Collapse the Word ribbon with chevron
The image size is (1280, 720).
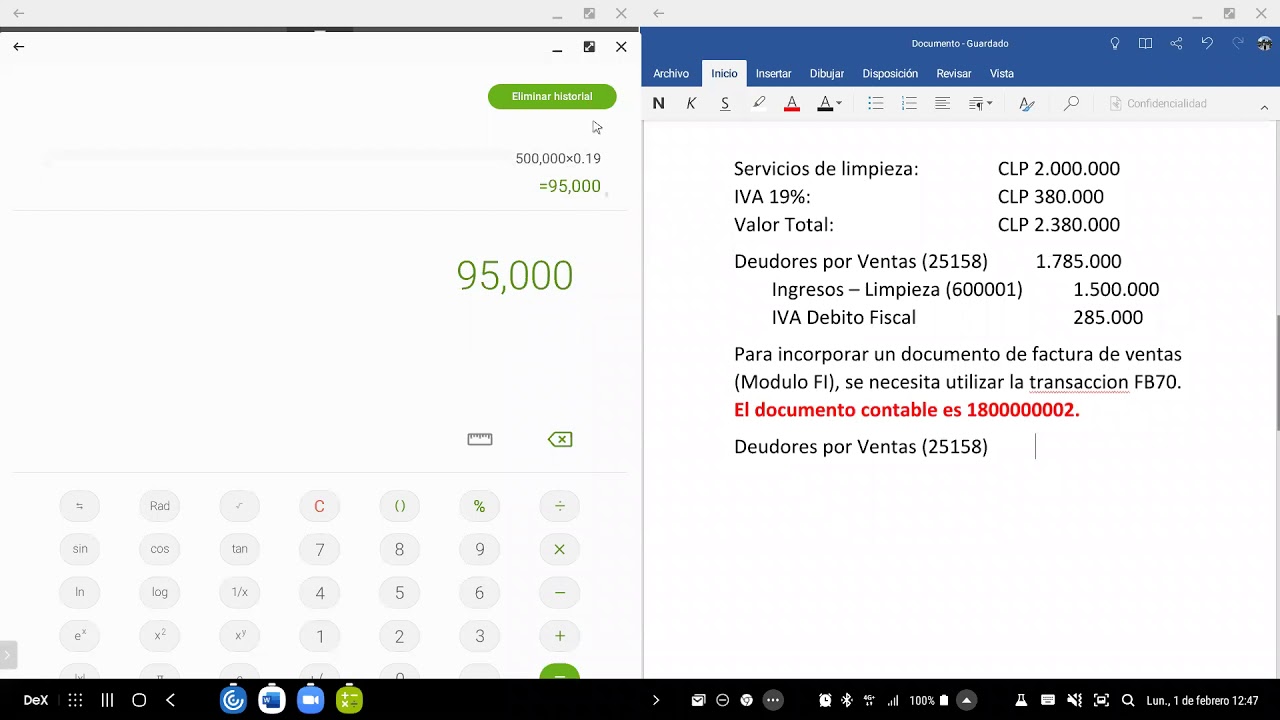click(x=1264, y=107)
